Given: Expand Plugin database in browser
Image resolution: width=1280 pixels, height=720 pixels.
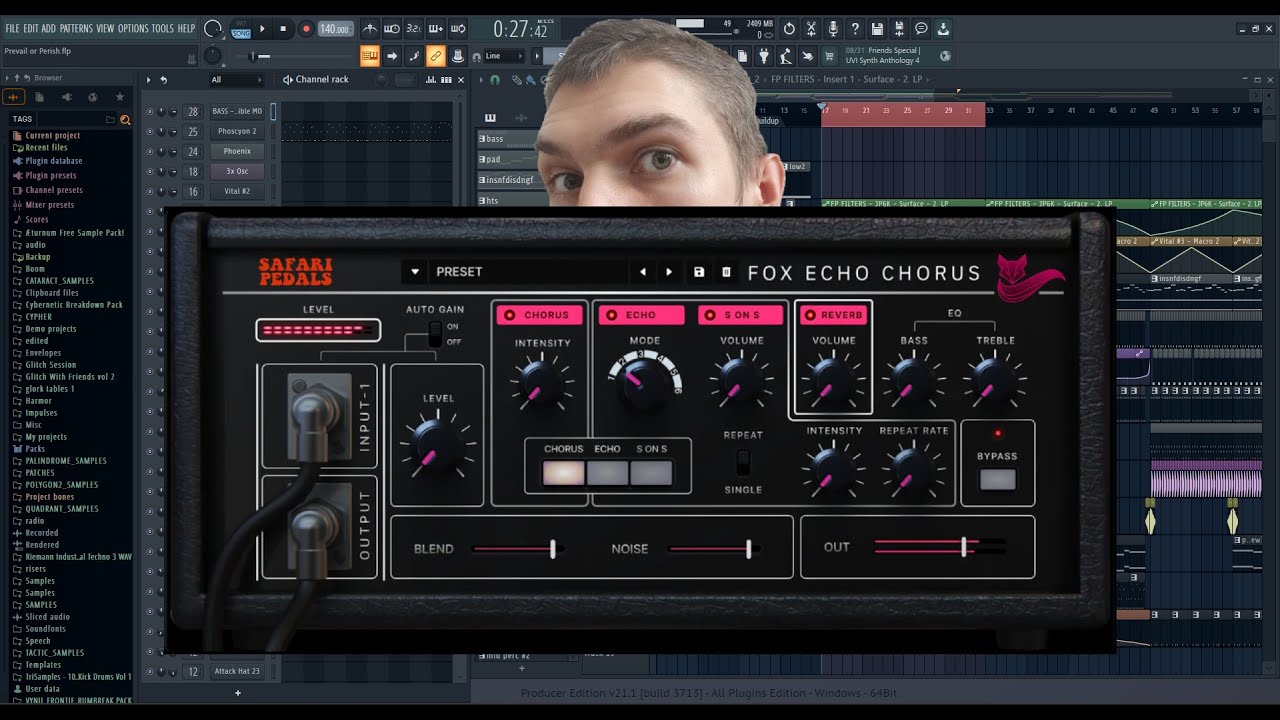Looking at the screenshot, I should click(54, 160).
